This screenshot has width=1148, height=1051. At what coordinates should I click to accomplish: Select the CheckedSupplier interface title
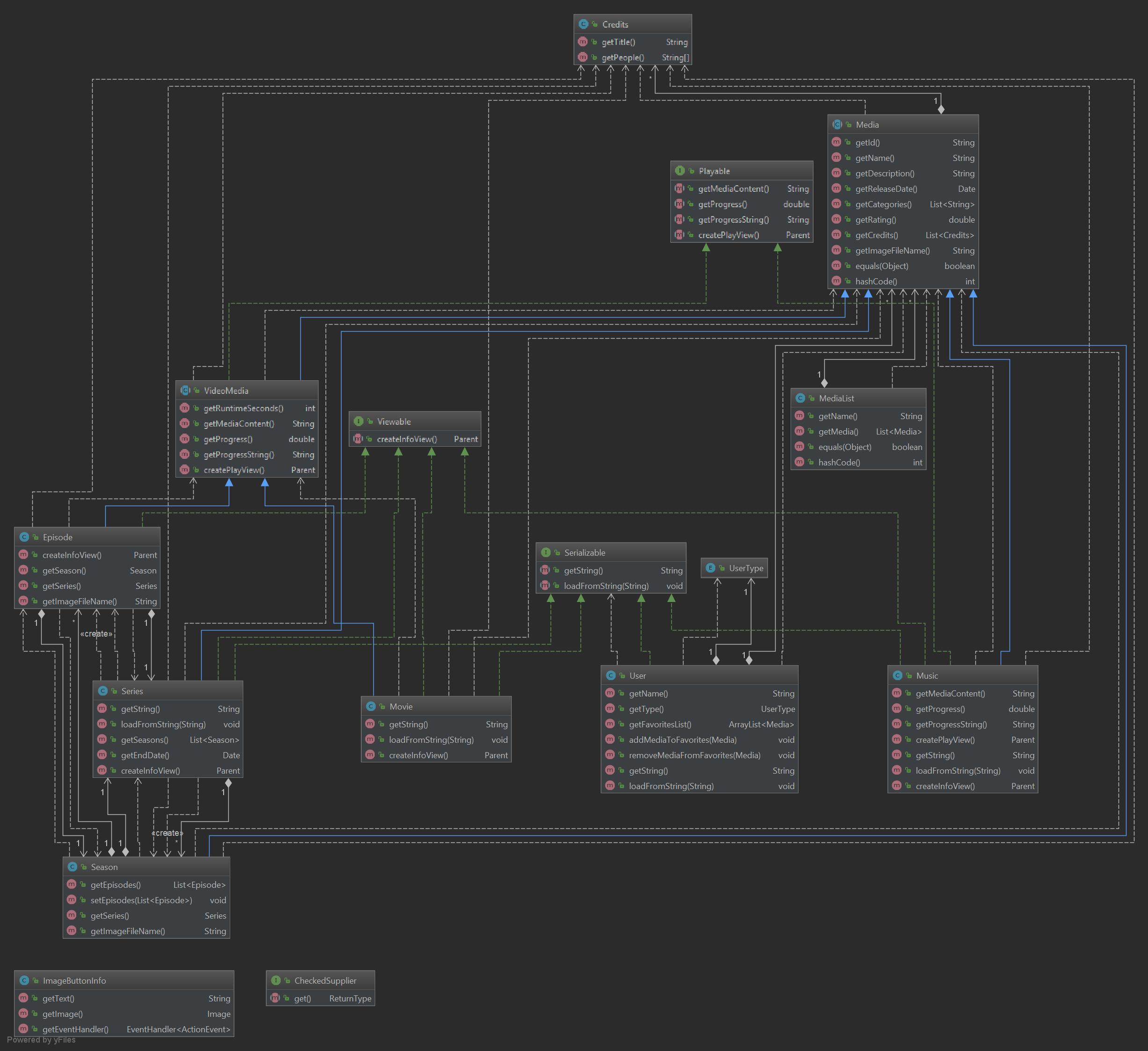coord(325,980)
